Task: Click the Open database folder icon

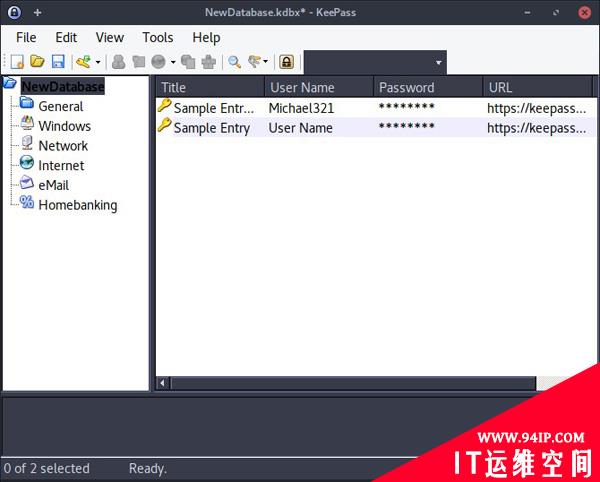Action: pos(38,61)
